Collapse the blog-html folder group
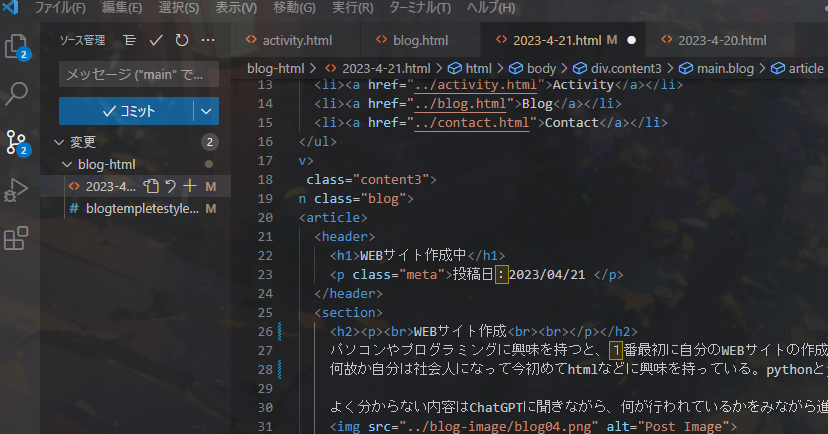 click(x=67, y=164)
